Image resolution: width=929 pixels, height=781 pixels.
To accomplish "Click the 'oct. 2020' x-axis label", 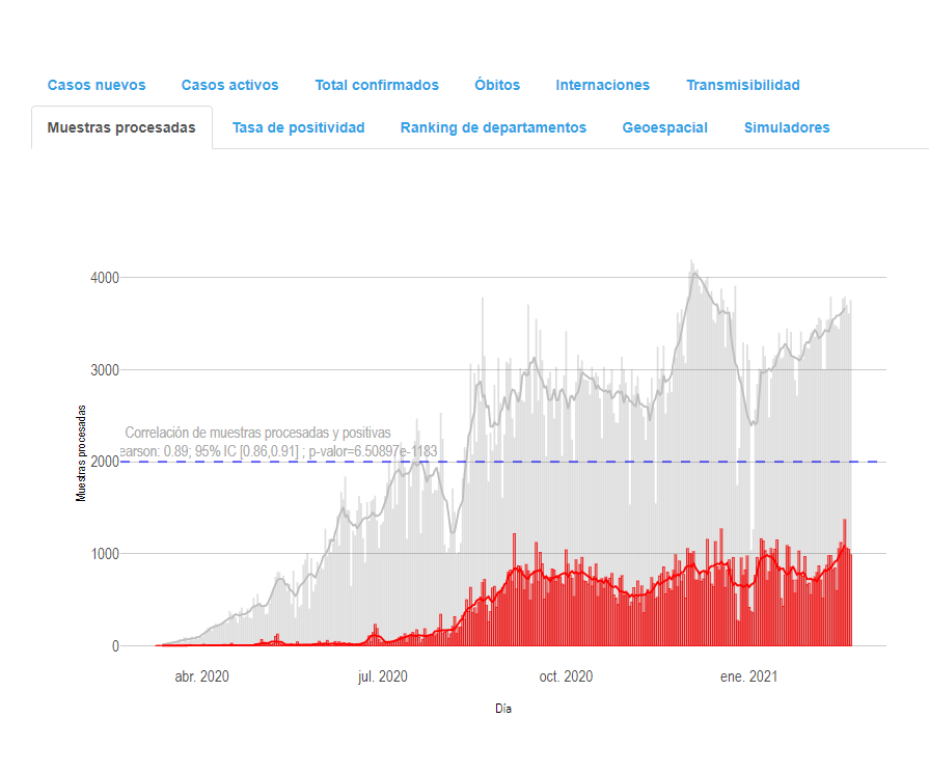I will [x=565, y=677].
